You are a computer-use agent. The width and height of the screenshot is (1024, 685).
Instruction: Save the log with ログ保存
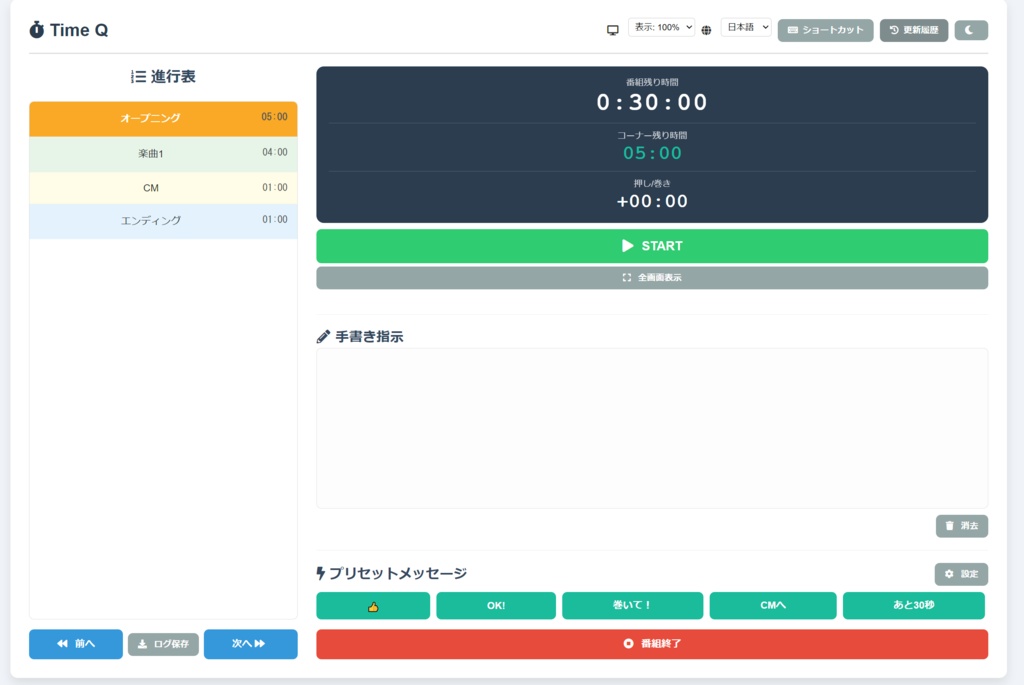tap(162, 644)
